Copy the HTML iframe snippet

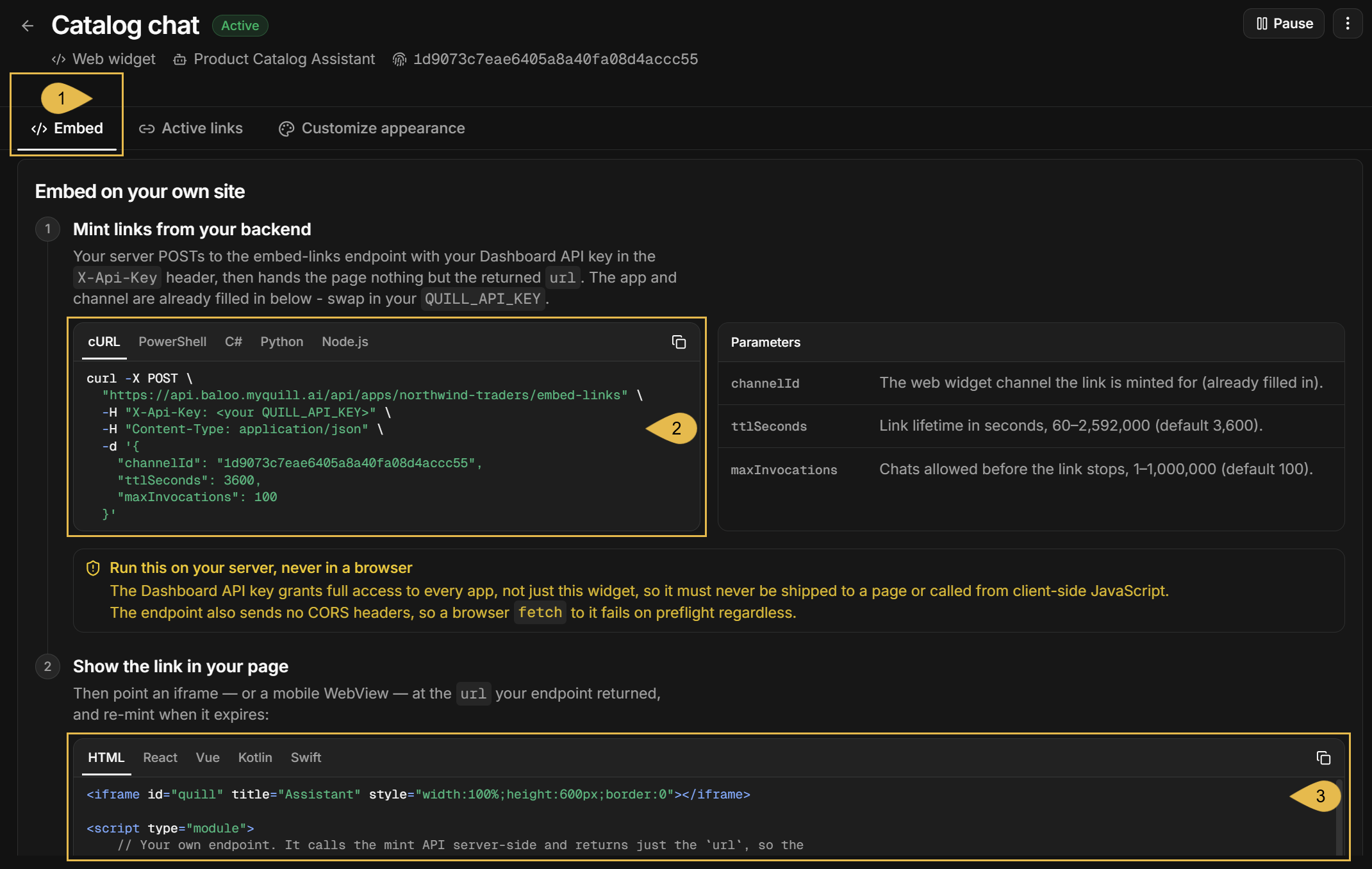pos(1323,758)
